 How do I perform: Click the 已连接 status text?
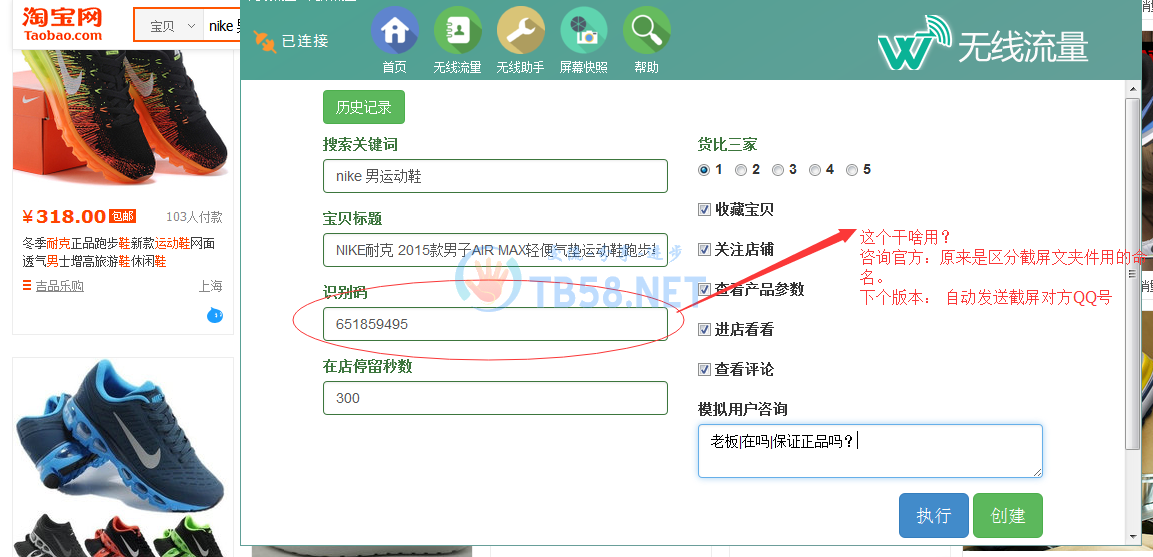pos(305,41)
